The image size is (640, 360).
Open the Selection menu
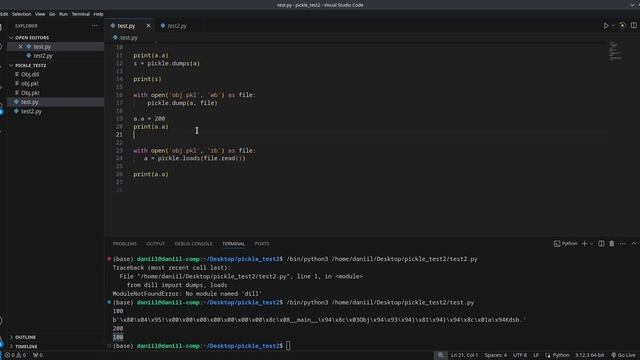[x=21, y=14]
